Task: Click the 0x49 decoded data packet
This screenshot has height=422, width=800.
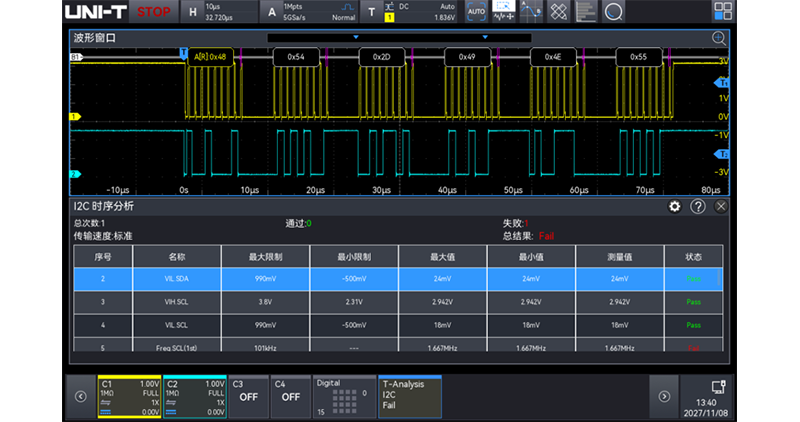Action: (467, 57)
